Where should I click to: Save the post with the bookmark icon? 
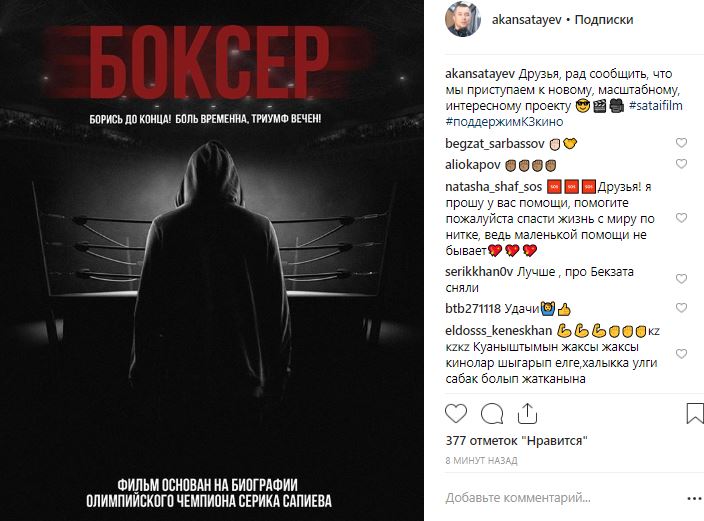click(x=695, y=413)
